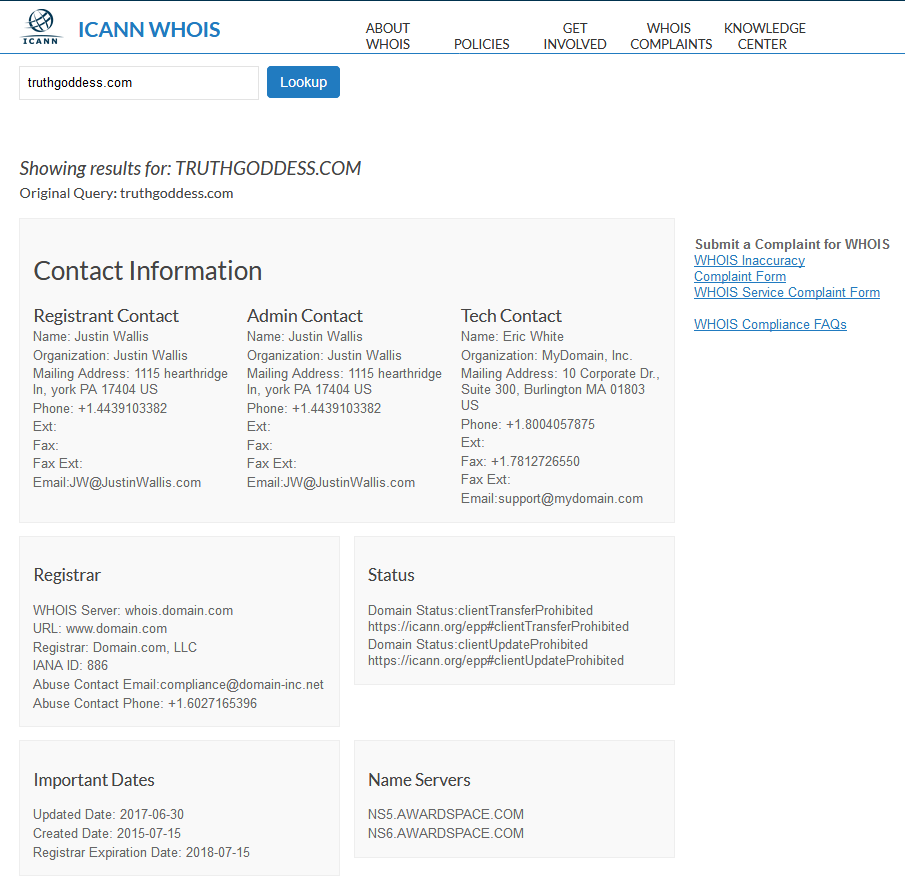Select 'Domain Status:clientUpdateProhibited' line

pos(478,645)
